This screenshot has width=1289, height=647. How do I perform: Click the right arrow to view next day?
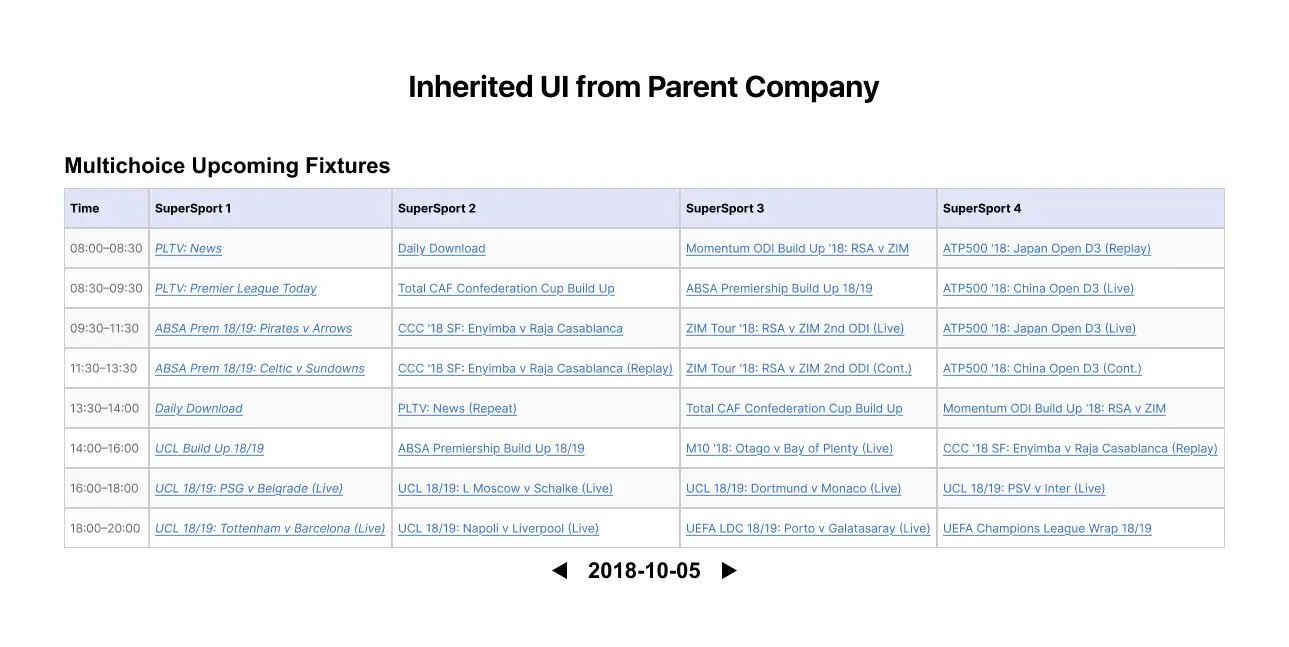(728, 570)
